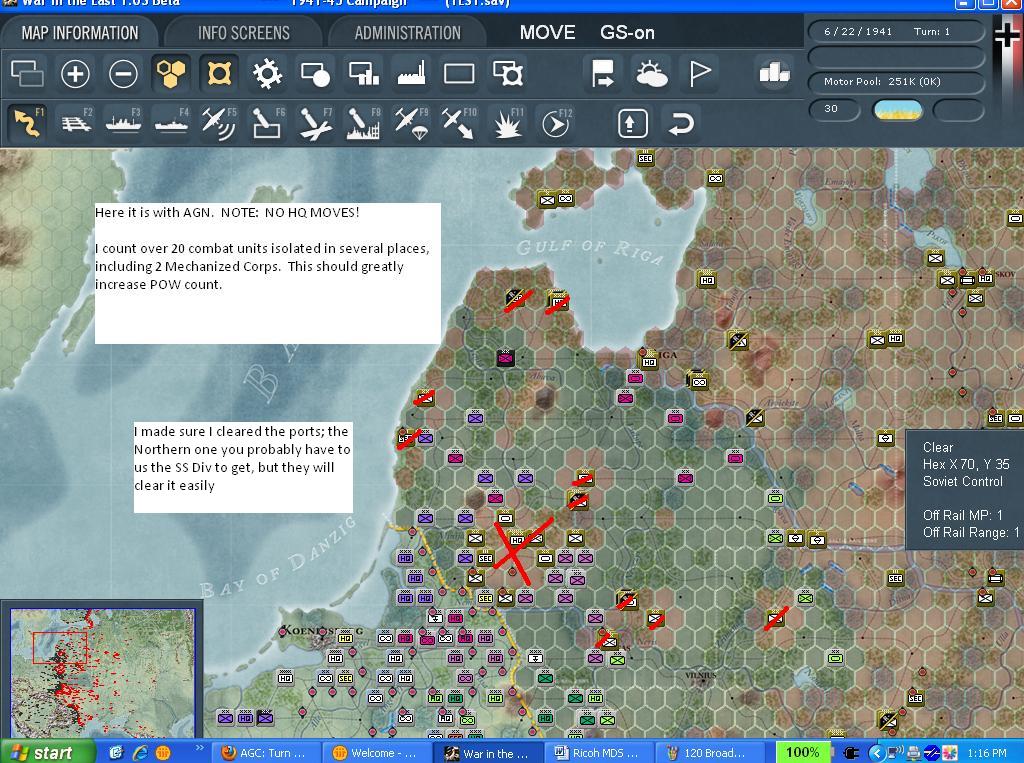
Task: Toggle the highlighted orange unit-frame button
Action: [x=219, y=73]
